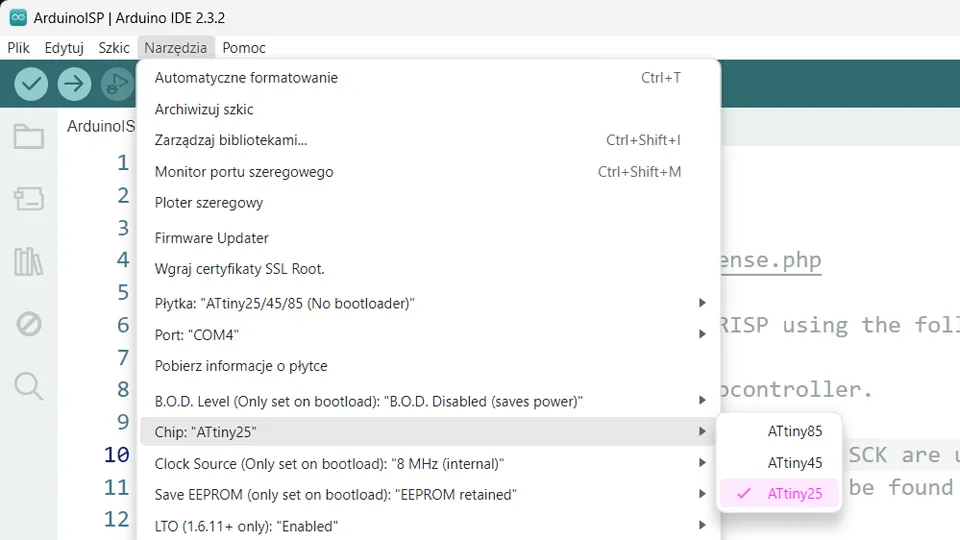Image resolution: width=960 pixels, height=540 pixels.
Task: Select the ATtiny85 chip option
Action: tap(794, 431)
